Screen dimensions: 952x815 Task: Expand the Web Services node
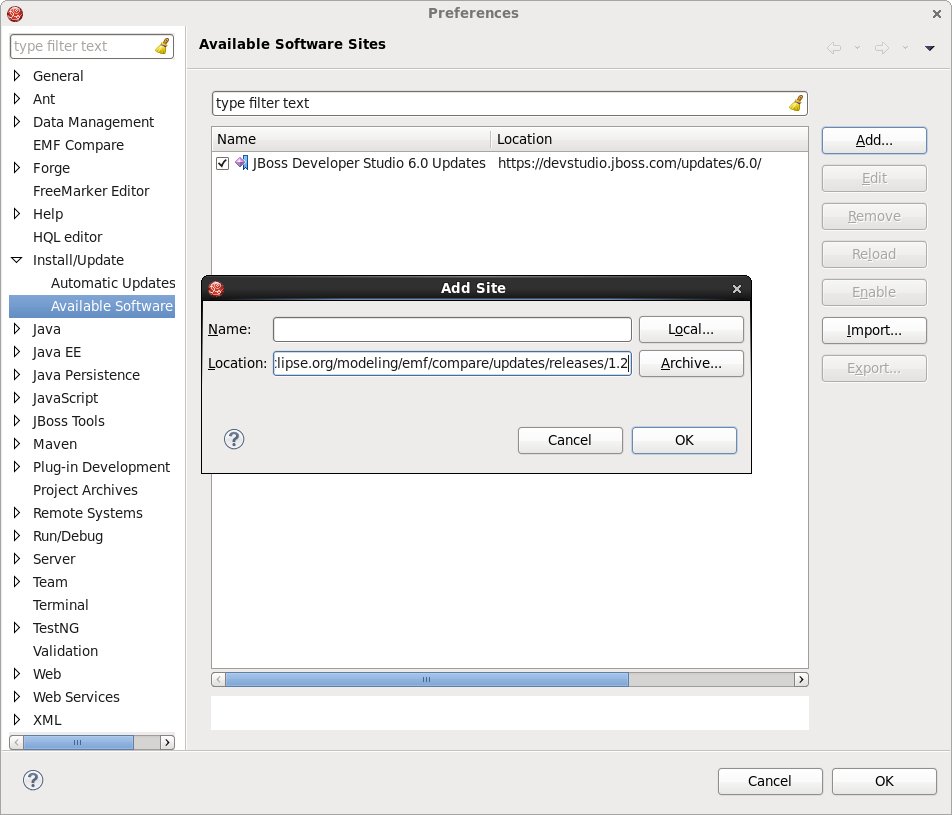tap(17, 697)
